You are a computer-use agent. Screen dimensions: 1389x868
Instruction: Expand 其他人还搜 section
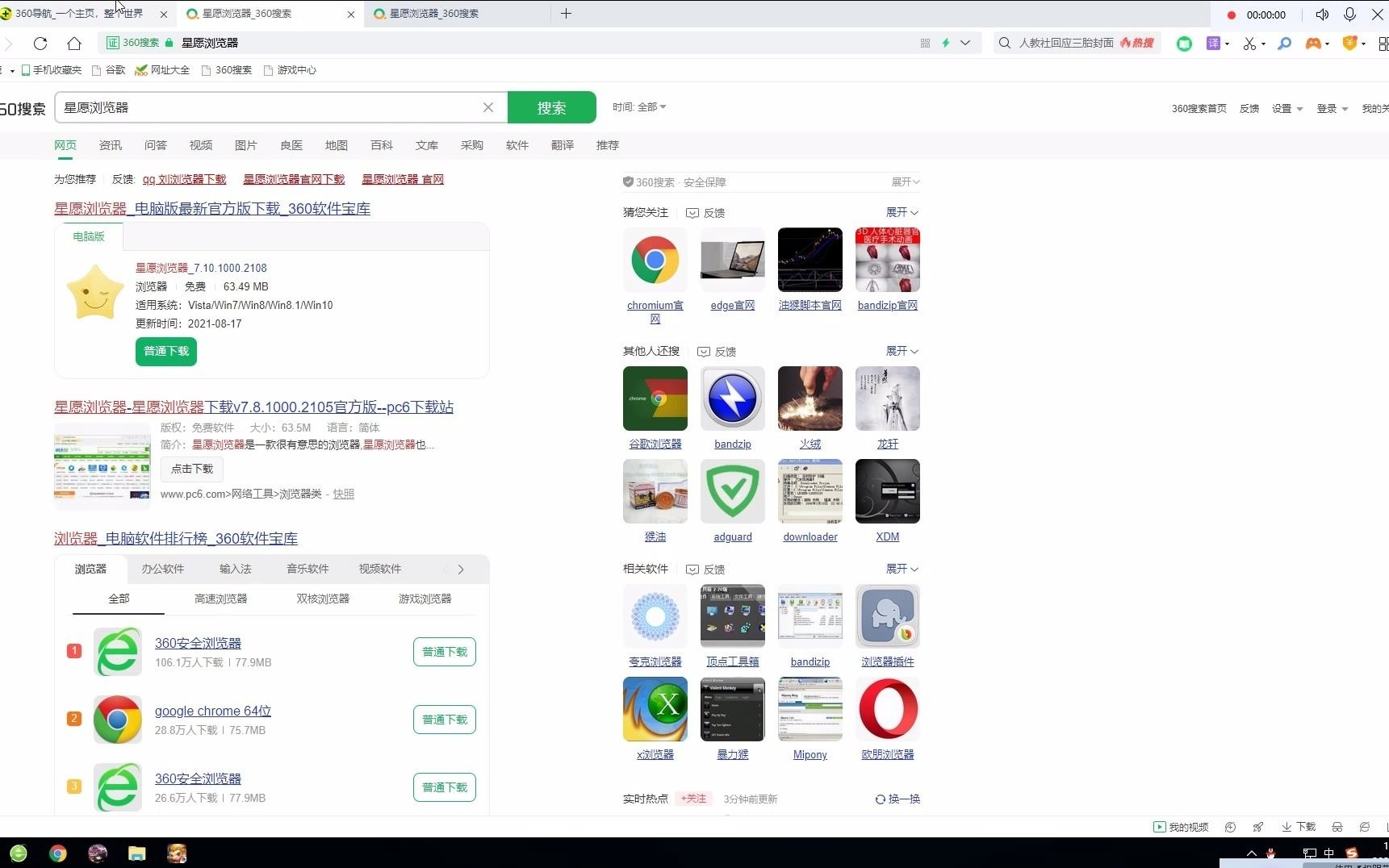click(902, 351)
